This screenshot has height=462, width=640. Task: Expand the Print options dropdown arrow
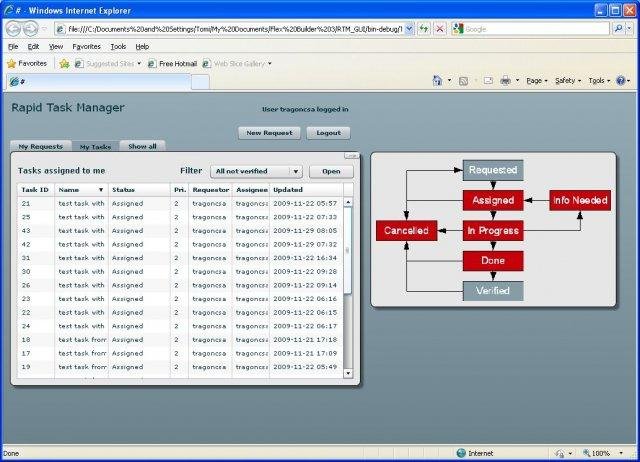click(518, 81)
